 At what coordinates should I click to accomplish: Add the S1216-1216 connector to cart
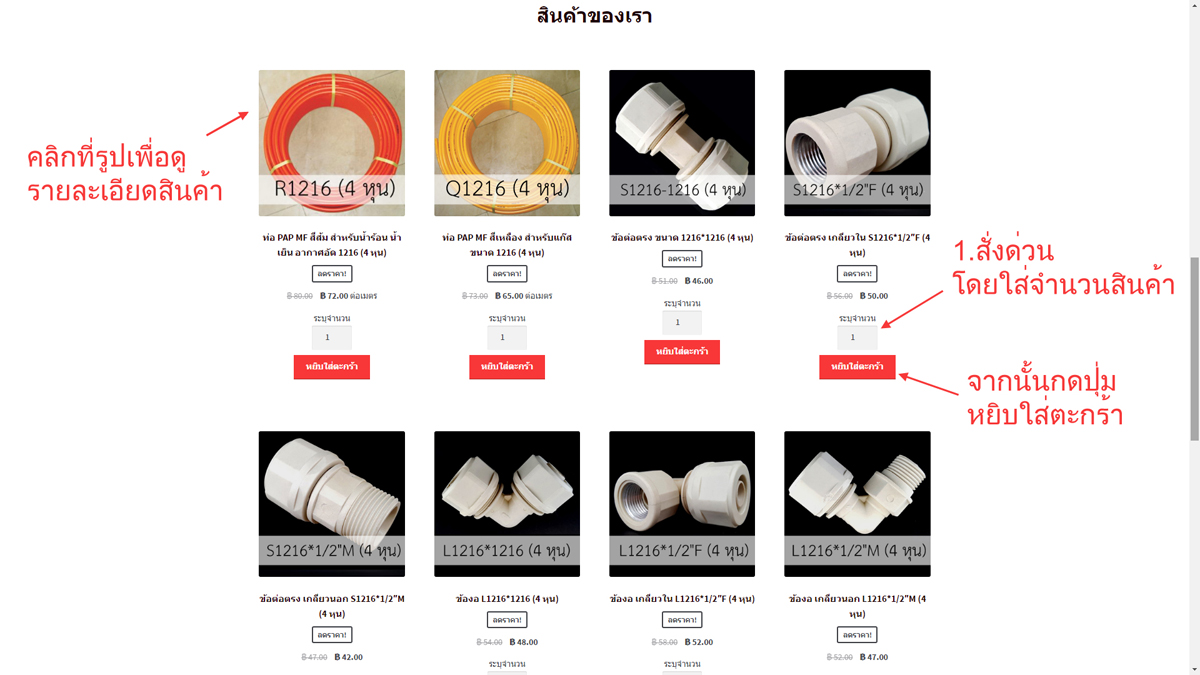point(682,352)
